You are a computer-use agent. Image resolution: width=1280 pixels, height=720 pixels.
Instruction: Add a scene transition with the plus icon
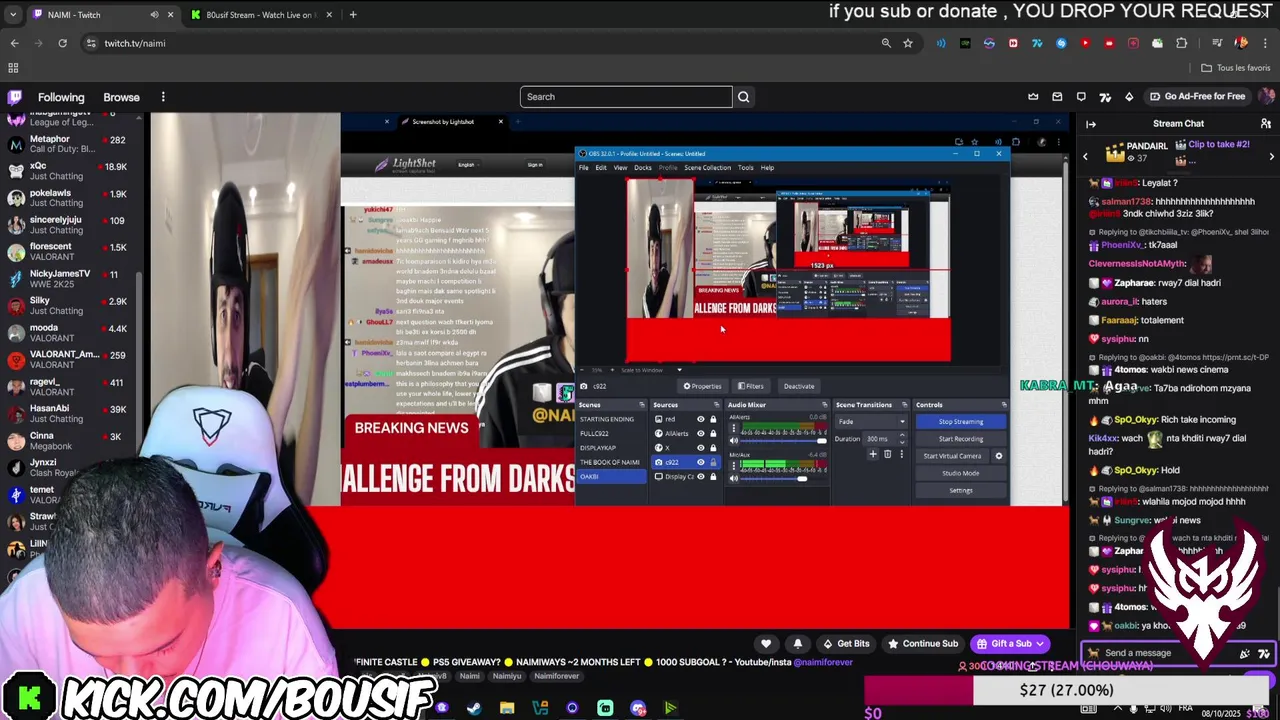[x=873, y=454]
